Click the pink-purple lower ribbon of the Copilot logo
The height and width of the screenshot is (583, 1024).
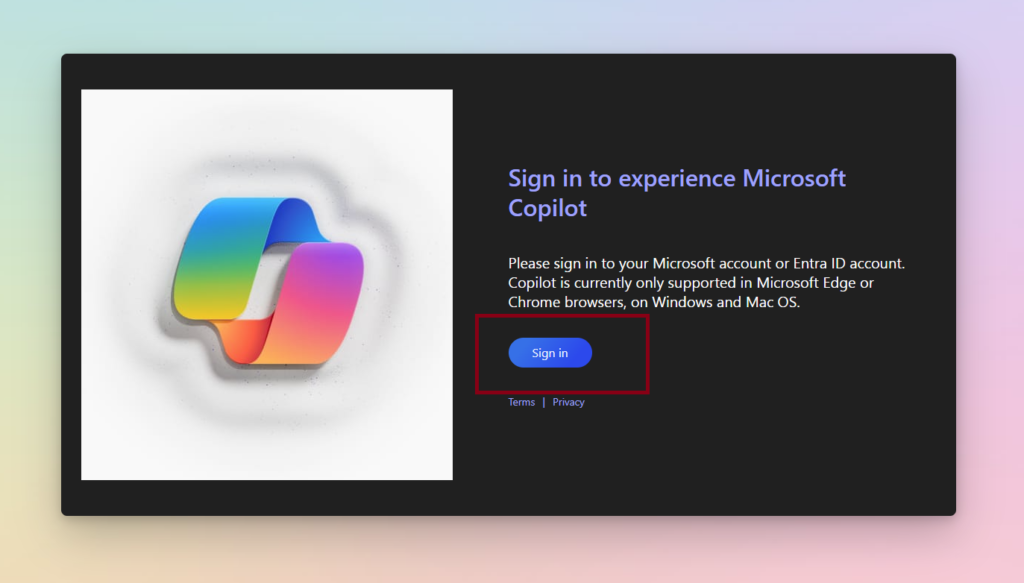[x=320, y=300]
